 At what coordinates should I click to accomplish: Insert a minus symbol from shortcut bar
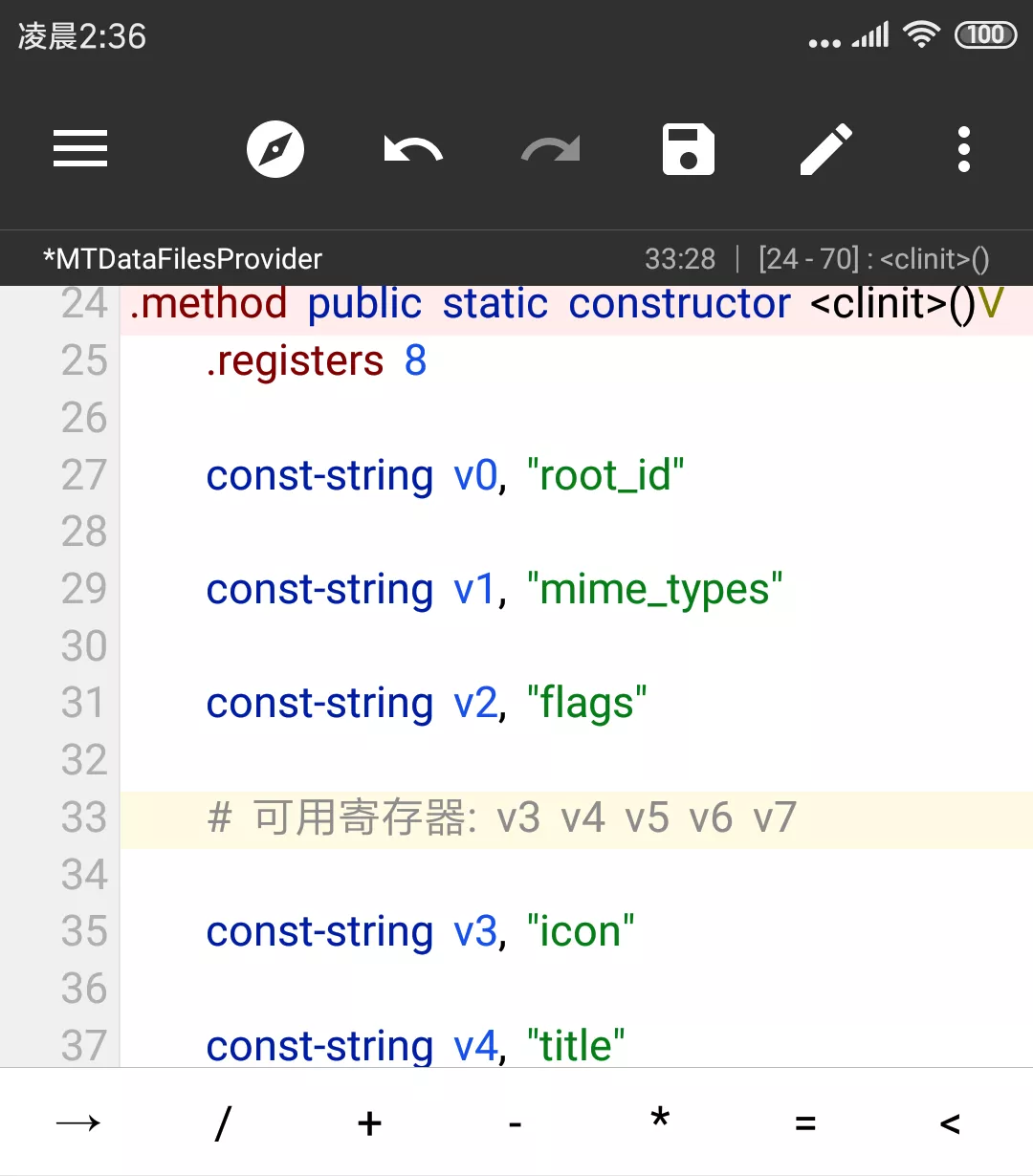pos(516,1122)
